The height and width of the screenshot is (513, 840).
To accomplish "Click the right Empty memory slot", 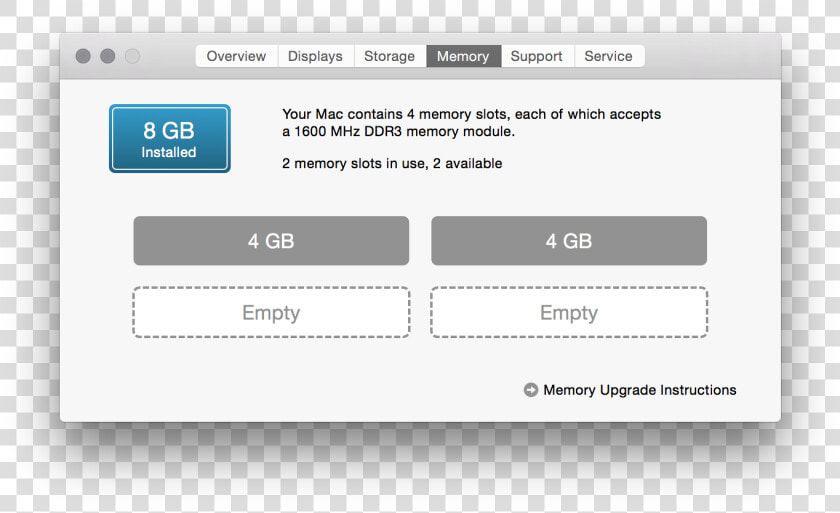I will tap(569, 312).
